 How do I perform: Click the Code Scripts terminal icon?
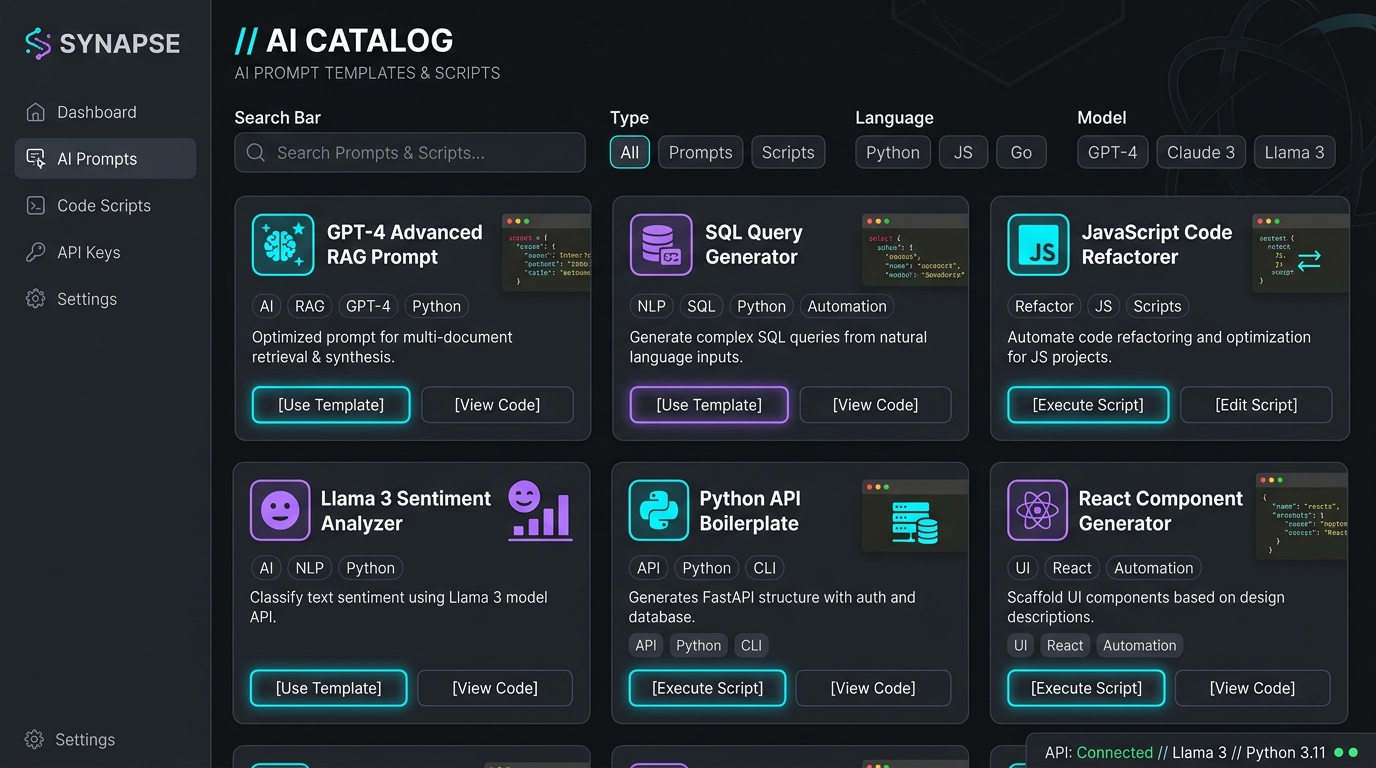(x=36, y=205)
